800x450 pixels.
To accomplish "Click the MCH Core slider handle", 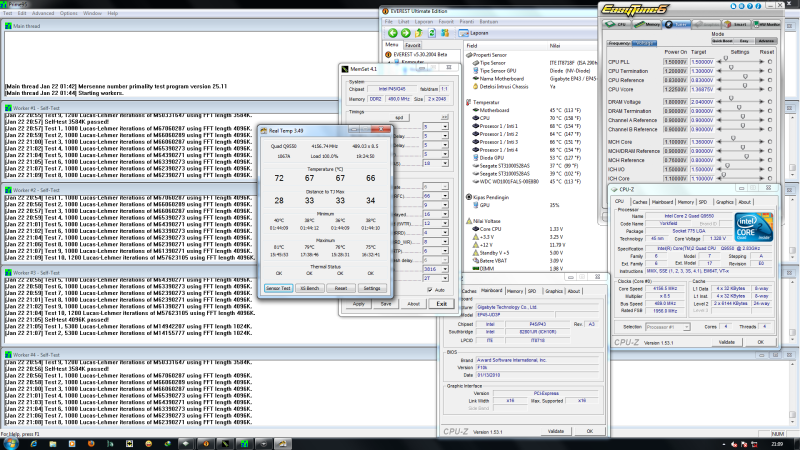I will pos(733,138).
